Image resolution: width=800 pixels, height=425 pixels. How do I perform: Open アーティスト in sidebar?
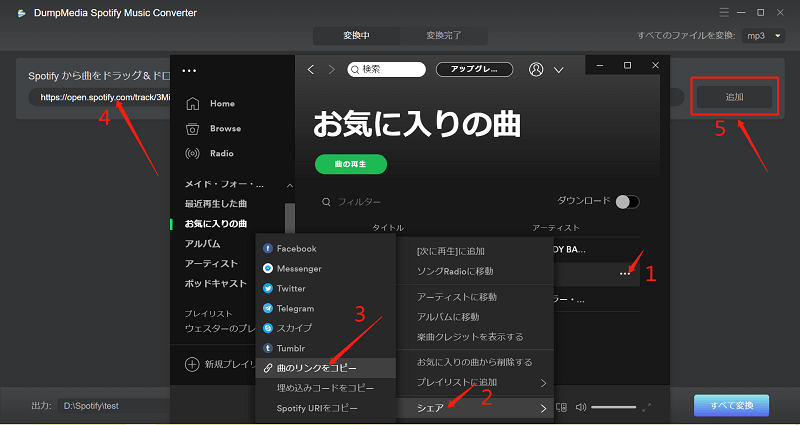pyautogui.click(x=211, y=263)
